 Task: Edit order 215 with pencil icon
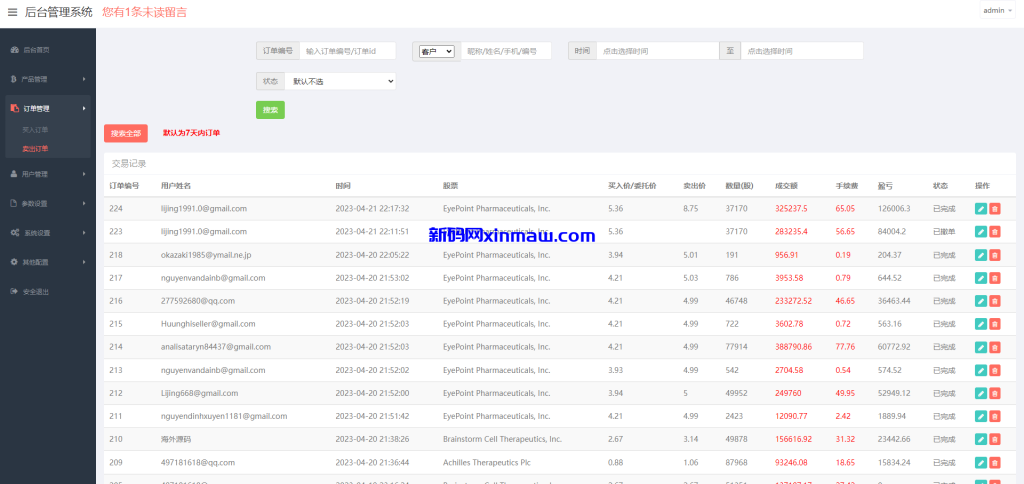click(980, 324)
